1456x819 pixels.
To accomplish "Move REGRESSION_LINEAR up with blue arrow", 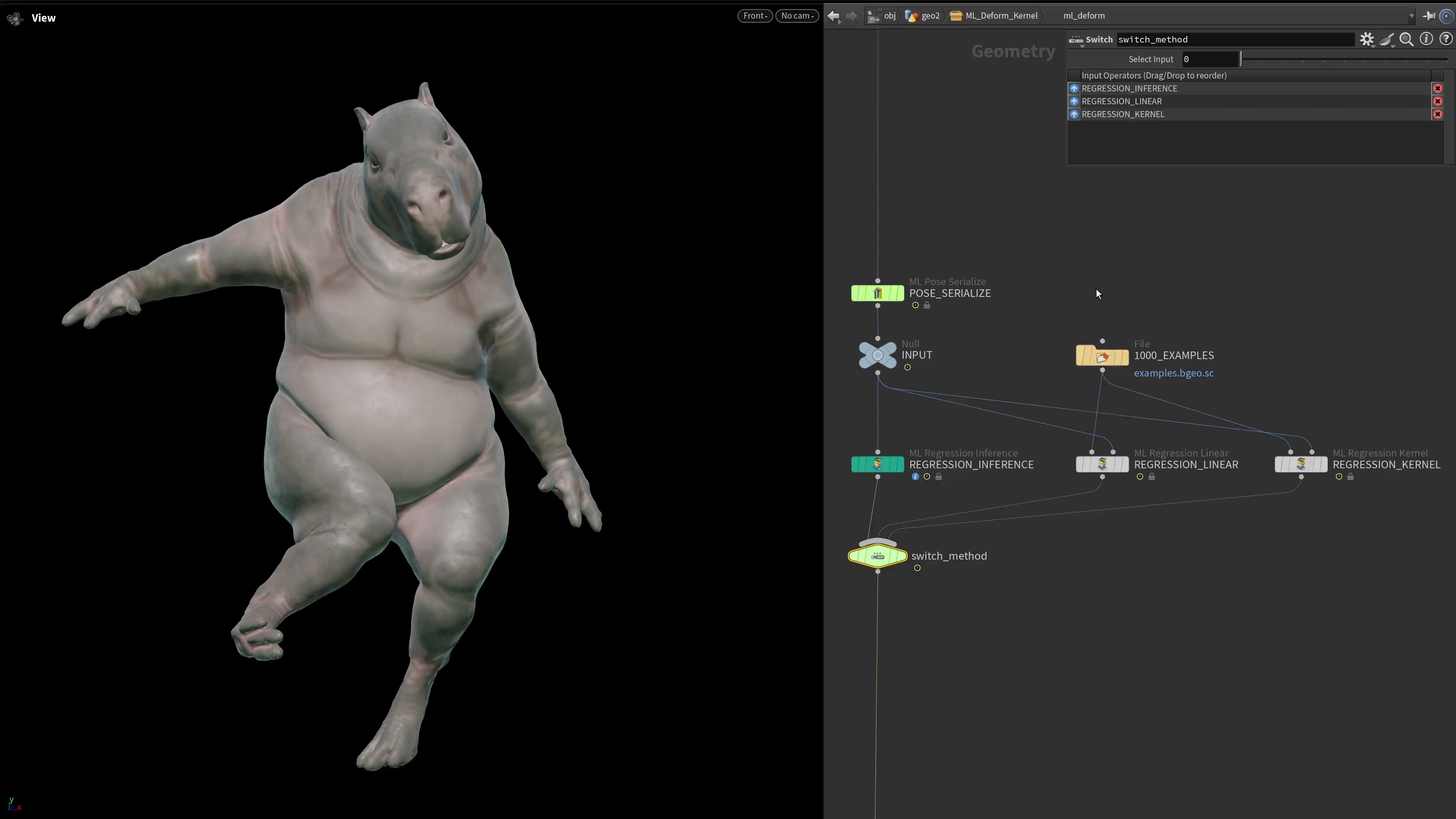I will point(1074,101).
